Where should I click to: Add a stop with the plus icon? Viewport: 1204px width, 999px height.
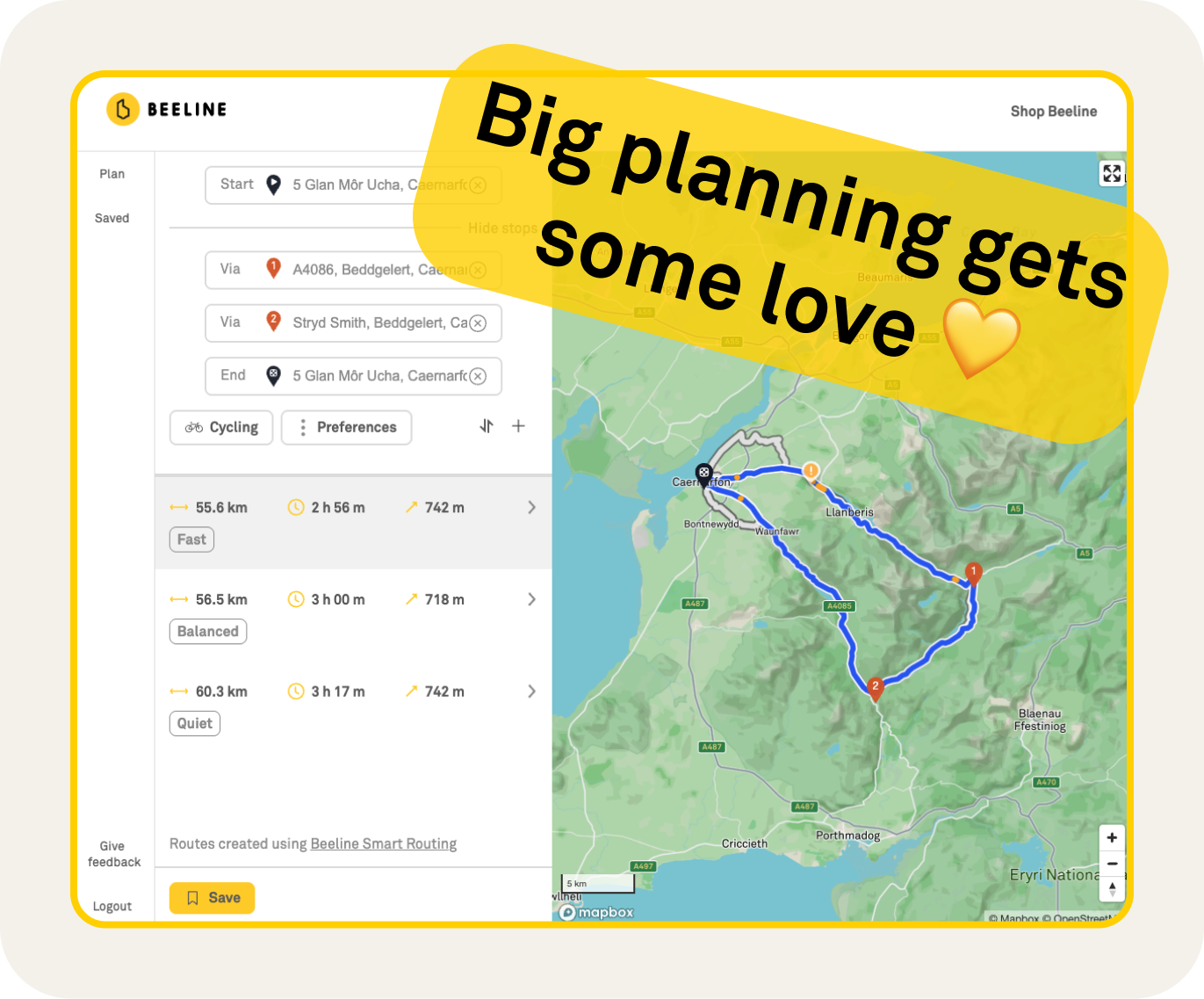[x=518, y=426]
